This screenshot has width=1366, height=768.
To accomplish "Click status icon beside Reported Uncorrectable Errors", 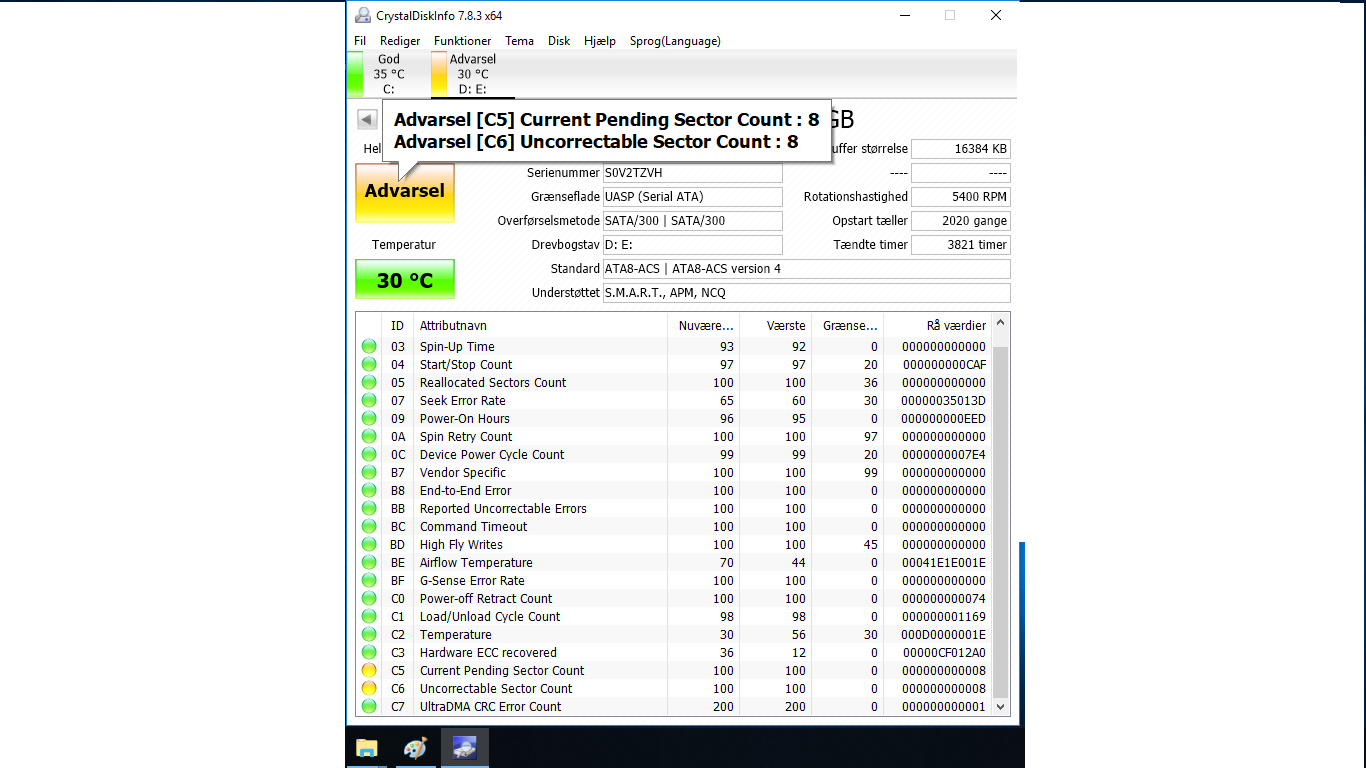I will click(369, 509).
